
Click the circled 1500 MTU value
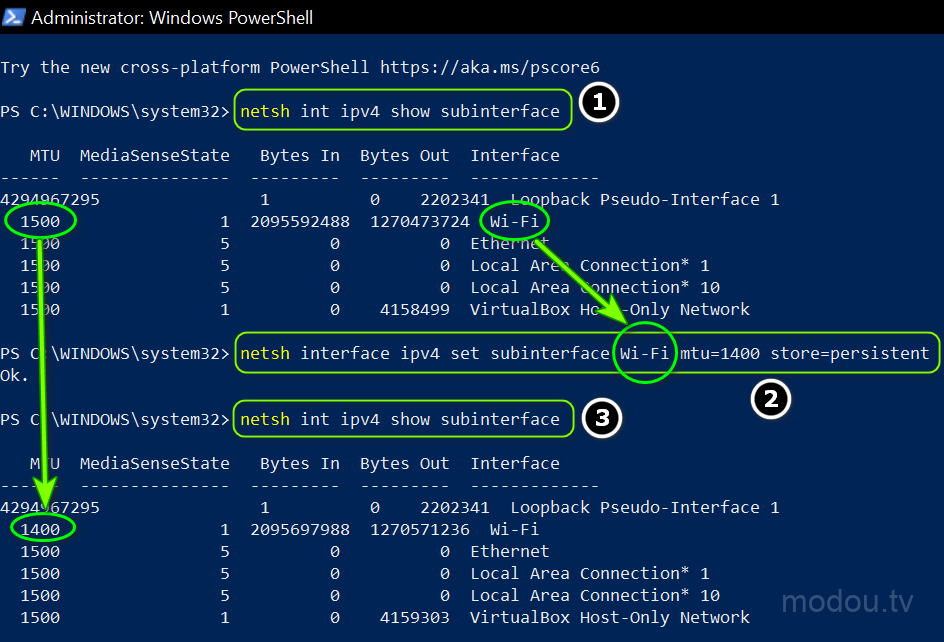(x=40, y=221)
